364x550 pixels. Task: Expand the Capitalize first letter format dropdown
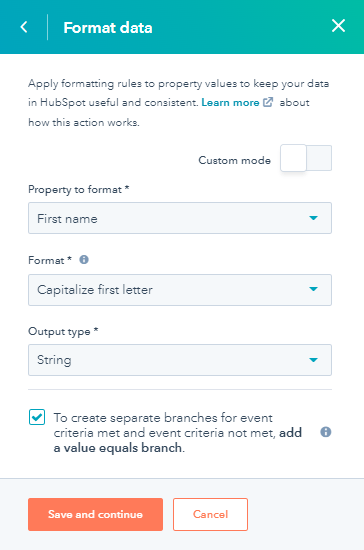point(180,290)
